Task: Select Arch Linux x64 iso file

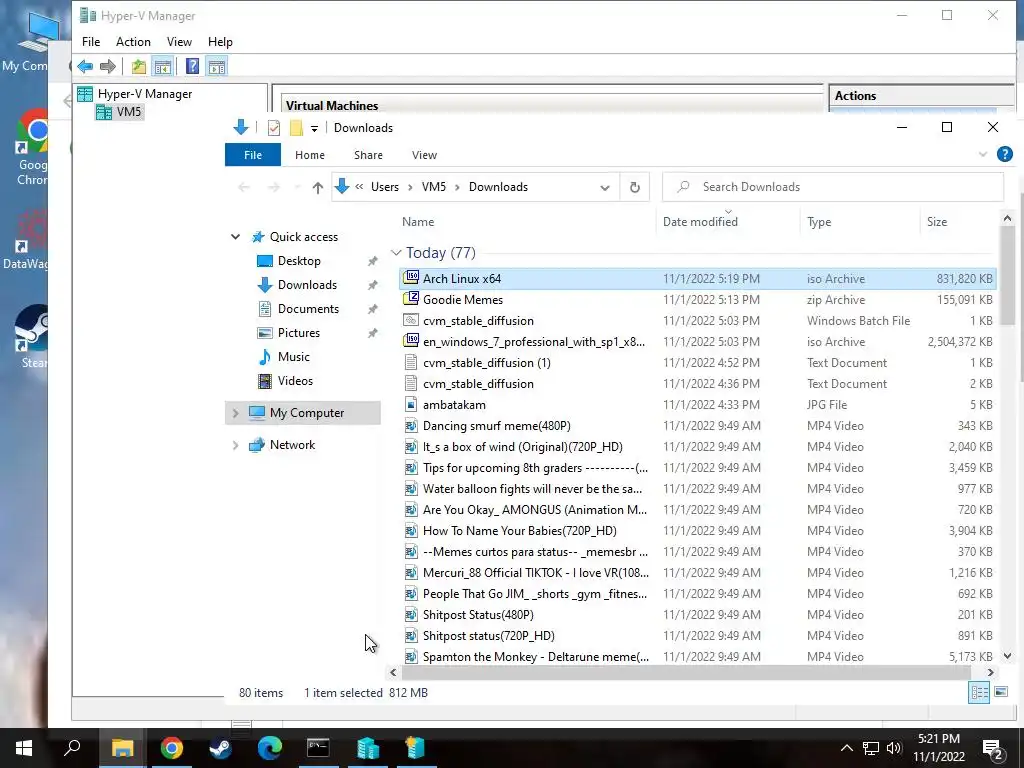Action: coord(697,279)
